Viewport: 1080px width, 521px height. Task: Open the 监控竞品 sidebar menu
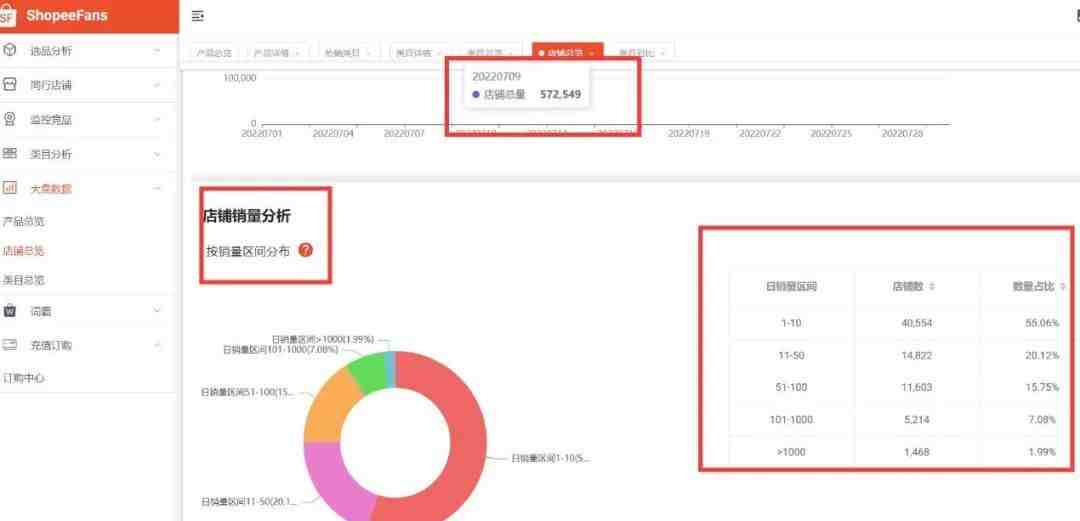pyautogui.click(x=90, y=120)
